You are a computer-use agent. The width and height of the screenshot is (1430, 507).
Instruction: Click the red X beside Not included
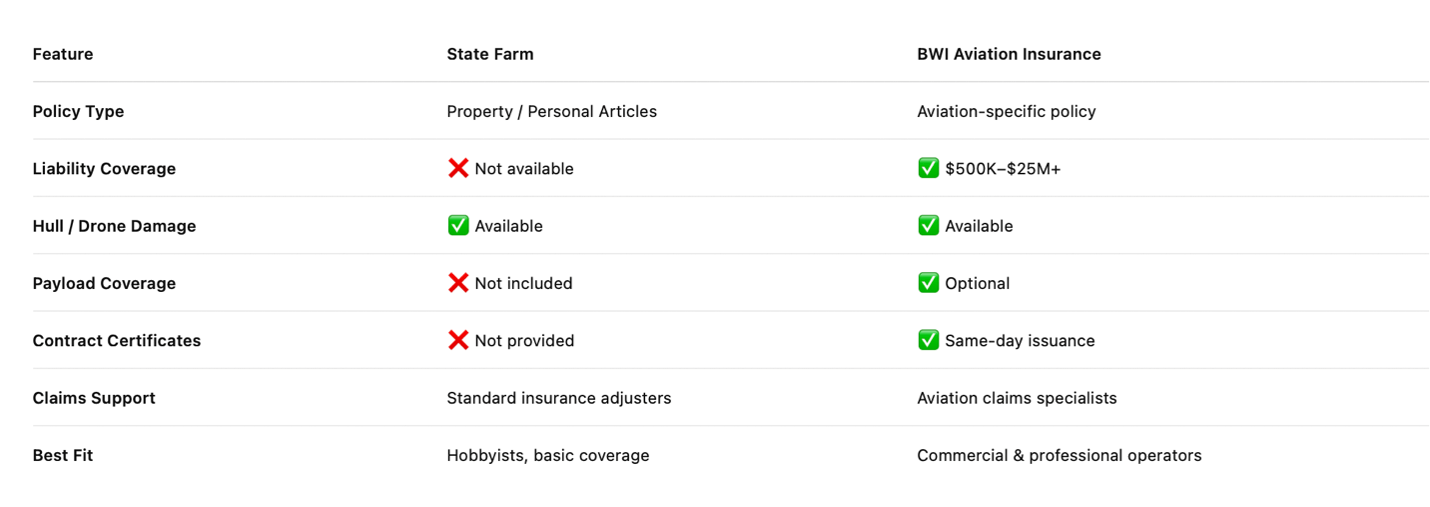pyautogui.click(x=458, y=283)
